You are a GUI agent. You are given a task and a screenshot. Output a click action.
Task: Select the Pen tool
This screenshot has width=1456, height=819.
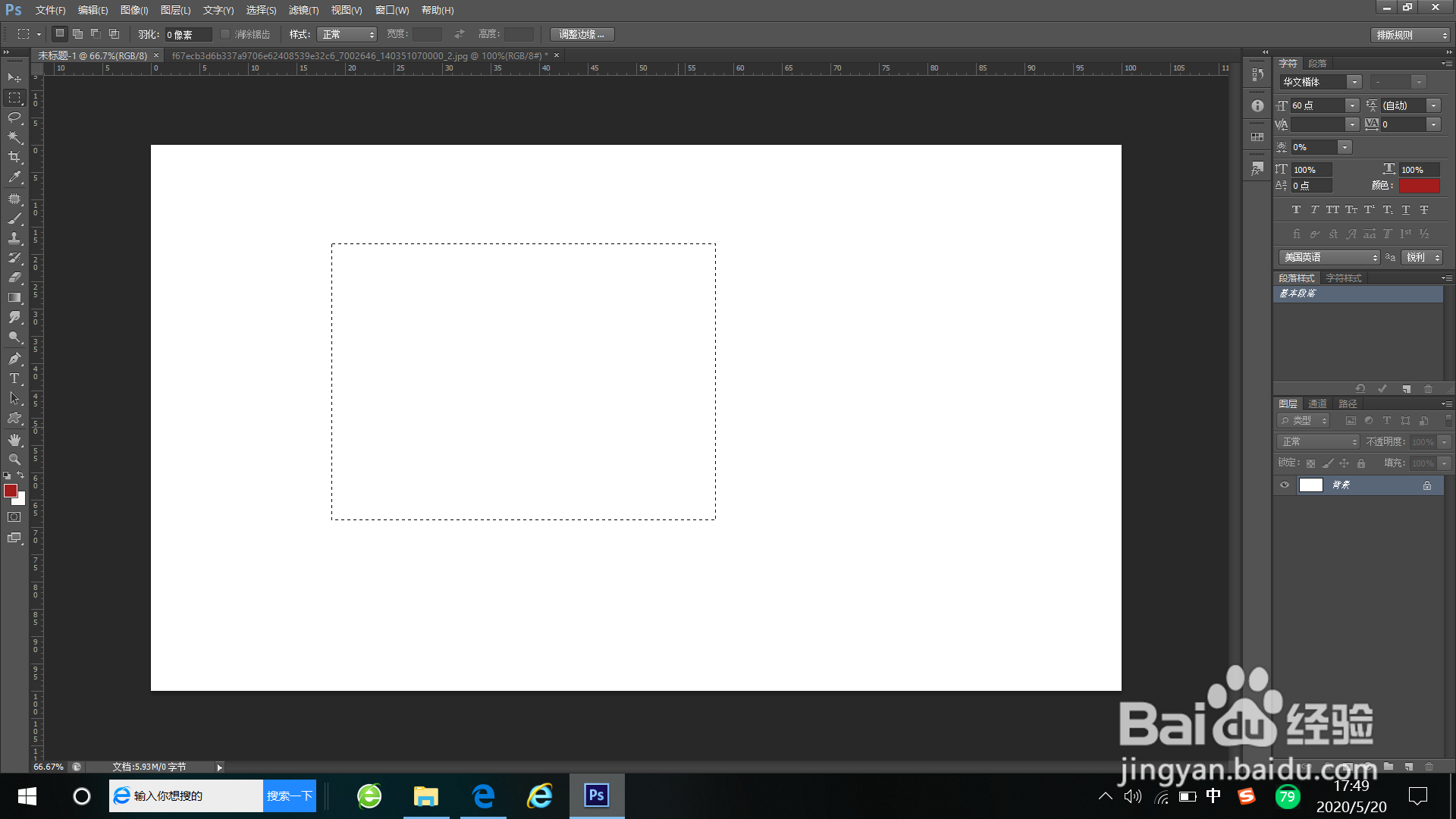(14, 359)
